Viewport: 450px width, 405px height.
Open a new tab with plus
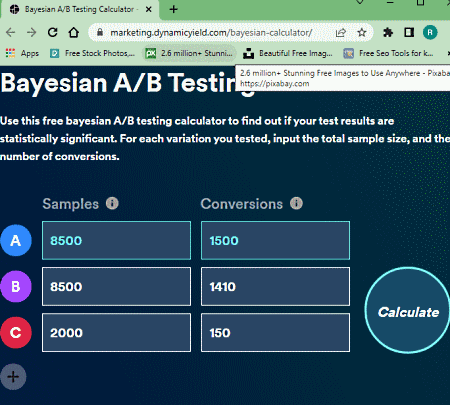(x=173, y=9)
